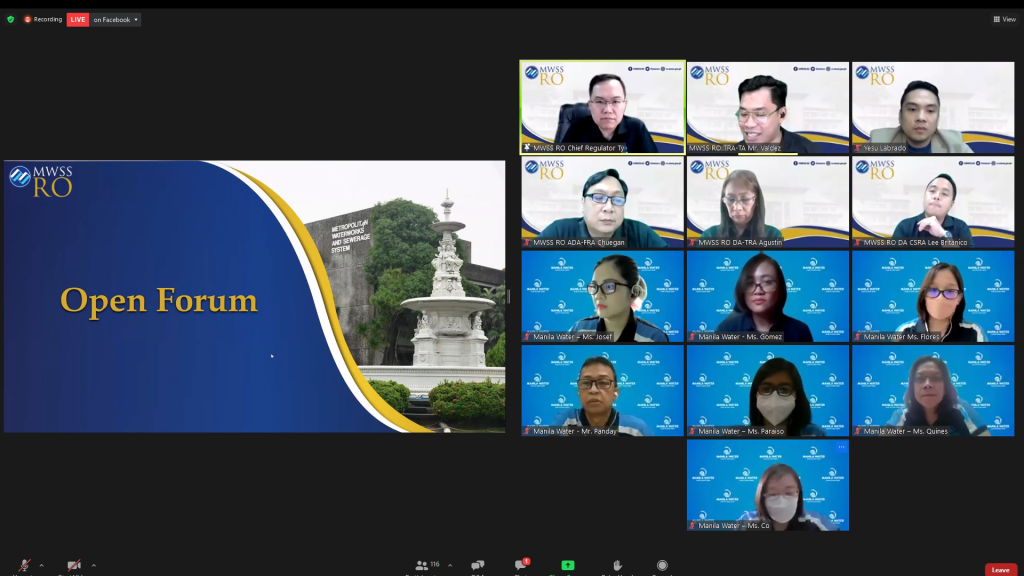Expand audio options arrow beside microphone
Screen dimensions: 1024x576
coord(41,566)
